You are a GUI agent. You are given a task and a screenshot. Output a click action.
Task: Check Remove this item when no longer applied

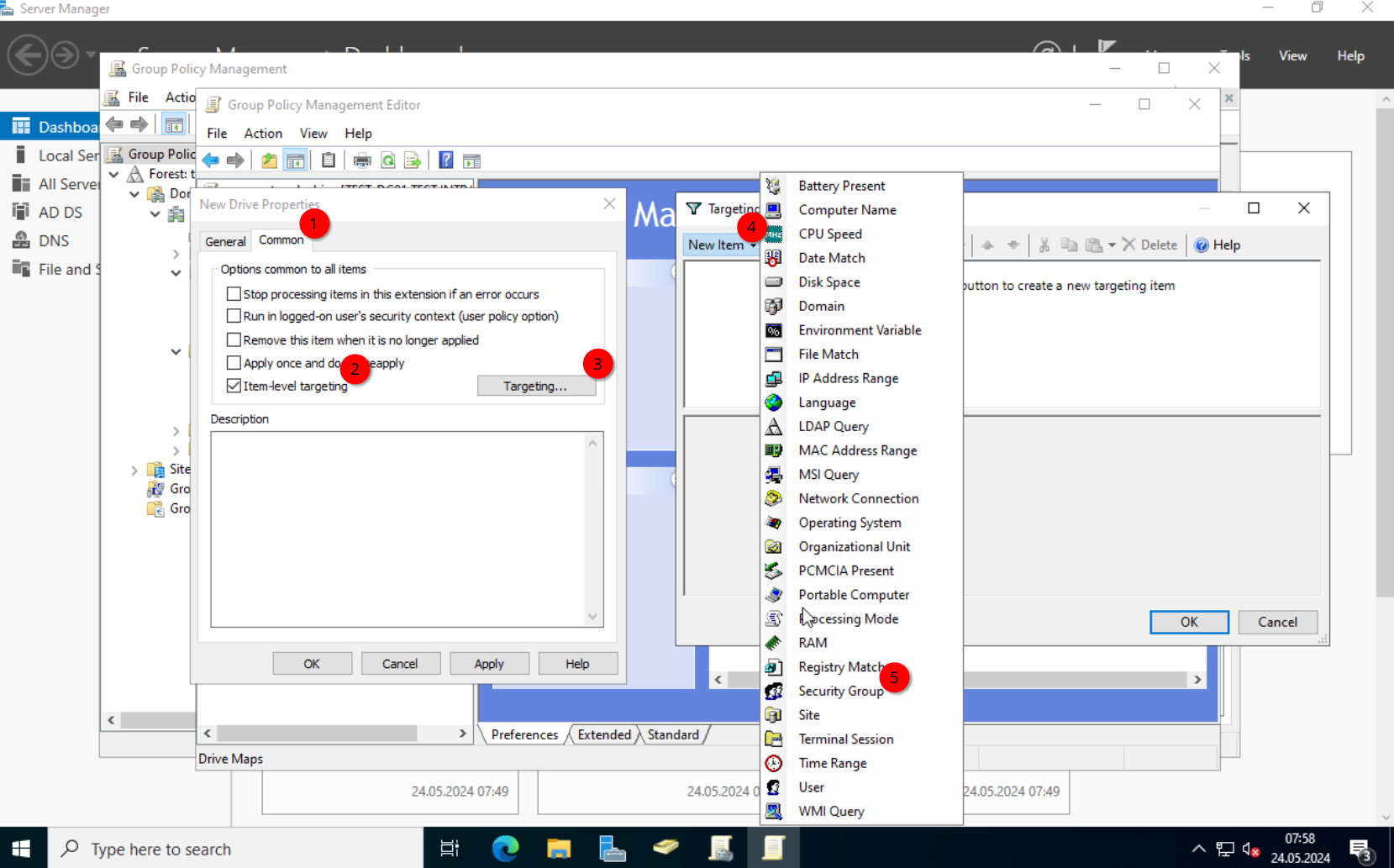click(x=234, y=340)
